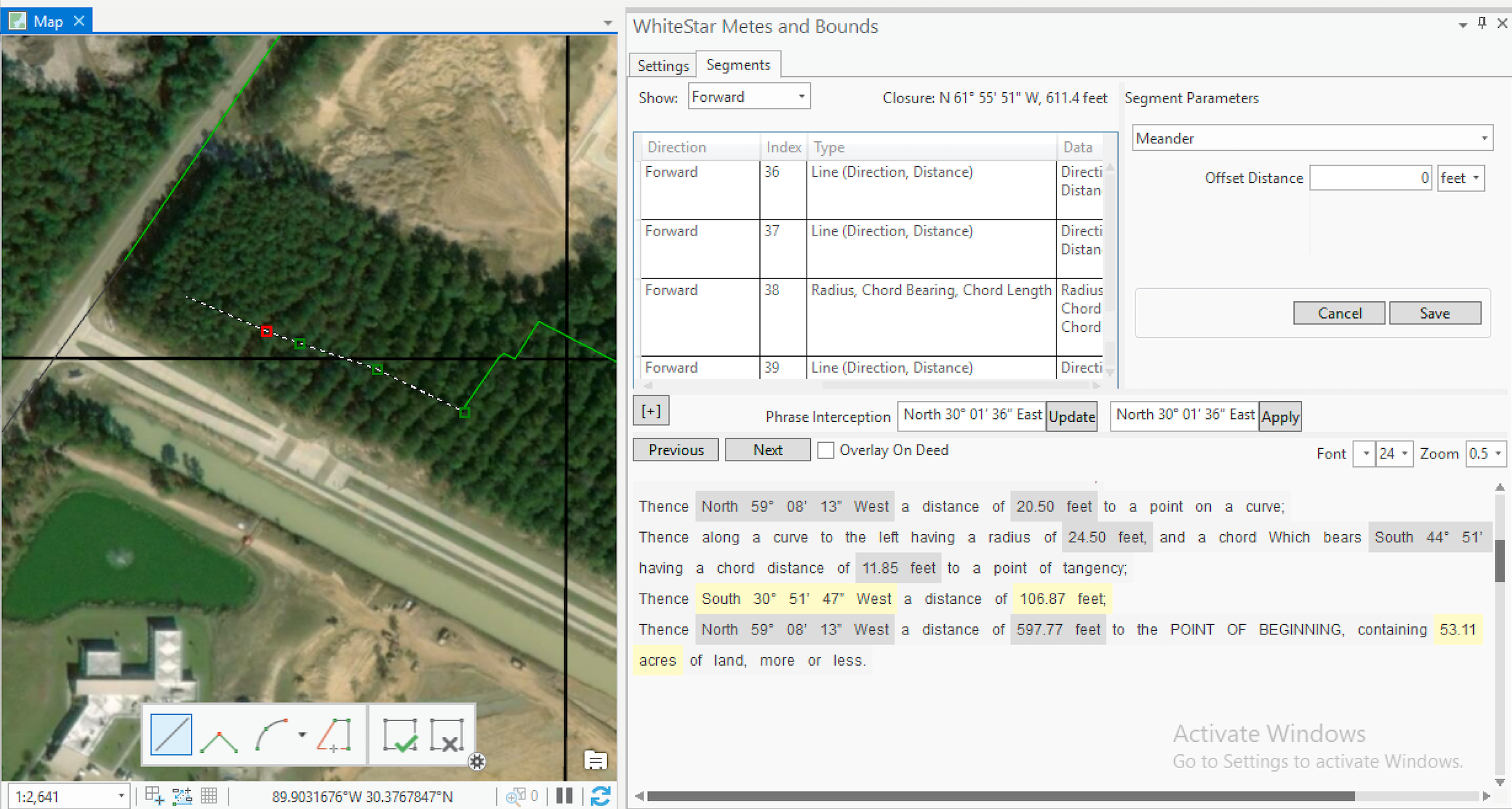Refresh the map view

600,796
